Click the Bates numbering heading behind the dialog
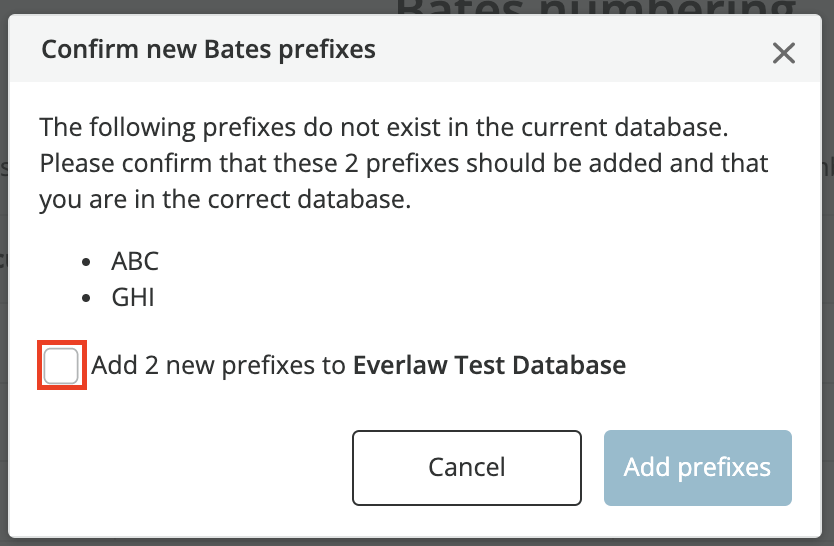Screen dimensions: 834x546 596,7
